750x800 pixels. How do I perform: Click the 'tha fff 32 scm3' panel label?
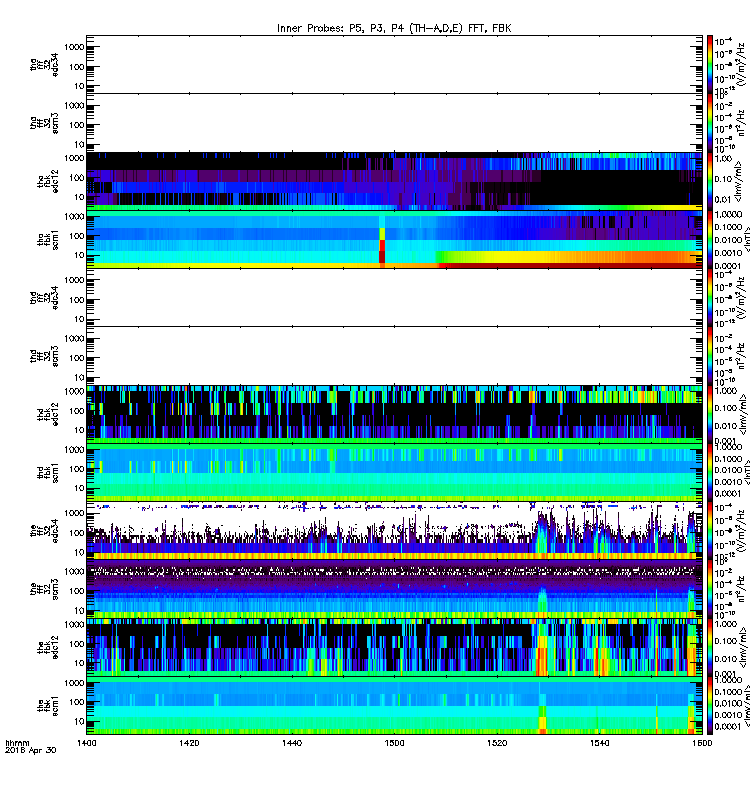click(44, 123)
